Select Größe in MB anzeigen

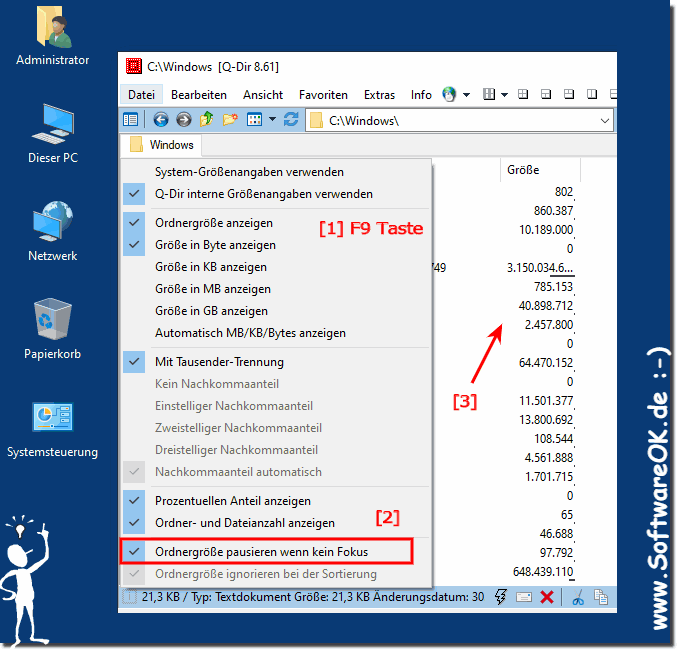(276, 289)
